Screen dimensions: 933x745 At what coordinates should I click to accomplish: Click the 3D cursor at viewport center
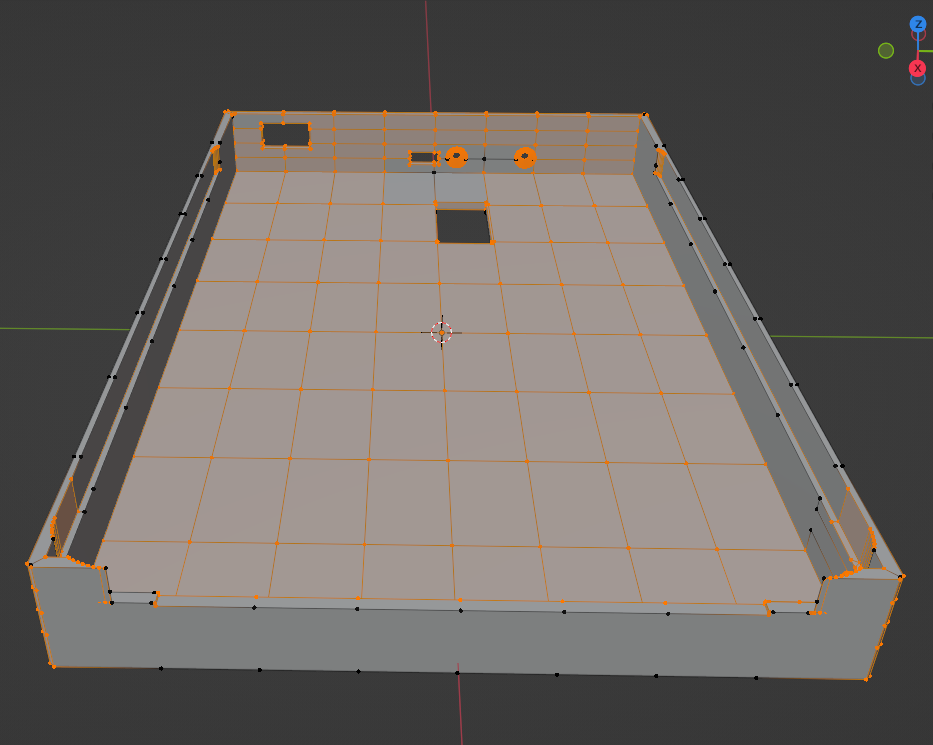442,332
